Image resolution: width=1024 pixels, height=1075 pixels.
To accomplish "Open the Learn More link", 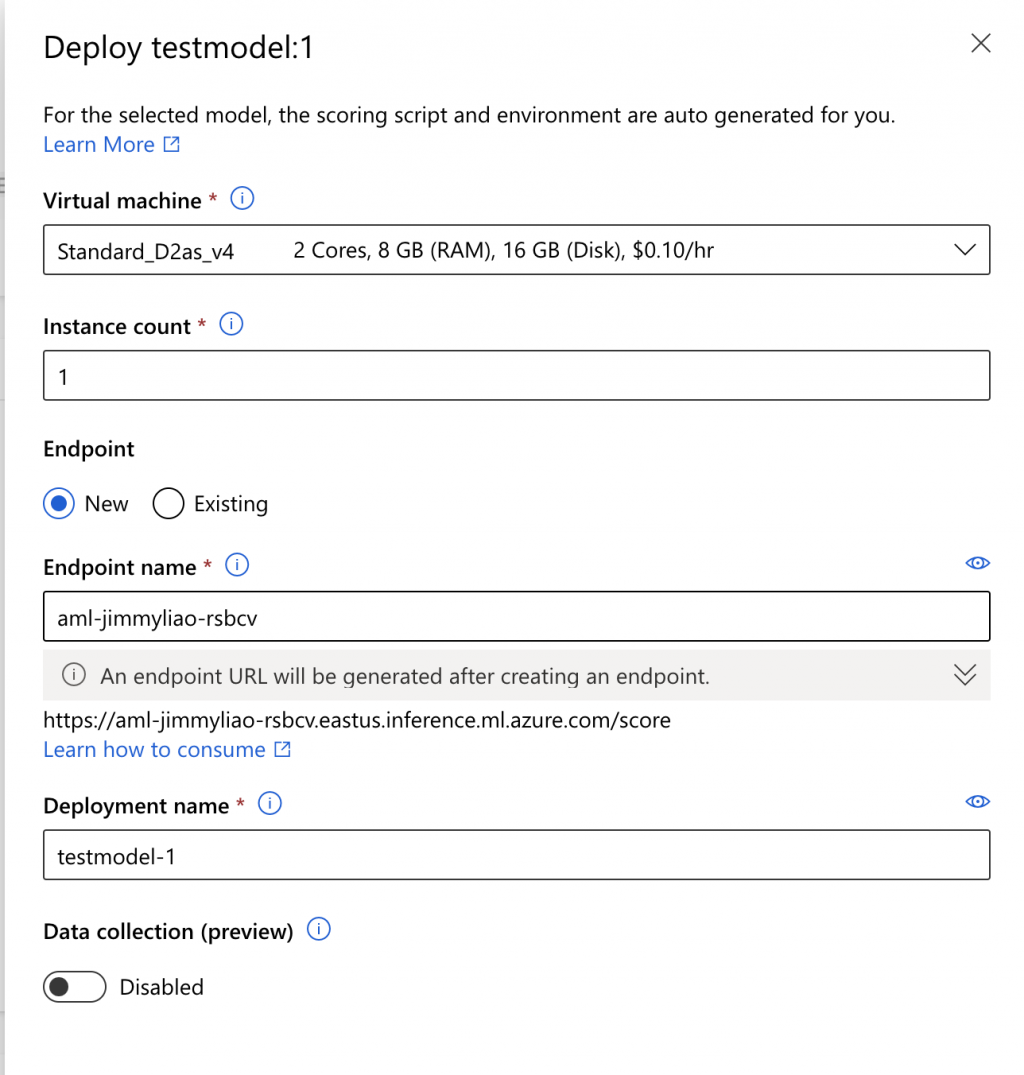I will (99, 145).
